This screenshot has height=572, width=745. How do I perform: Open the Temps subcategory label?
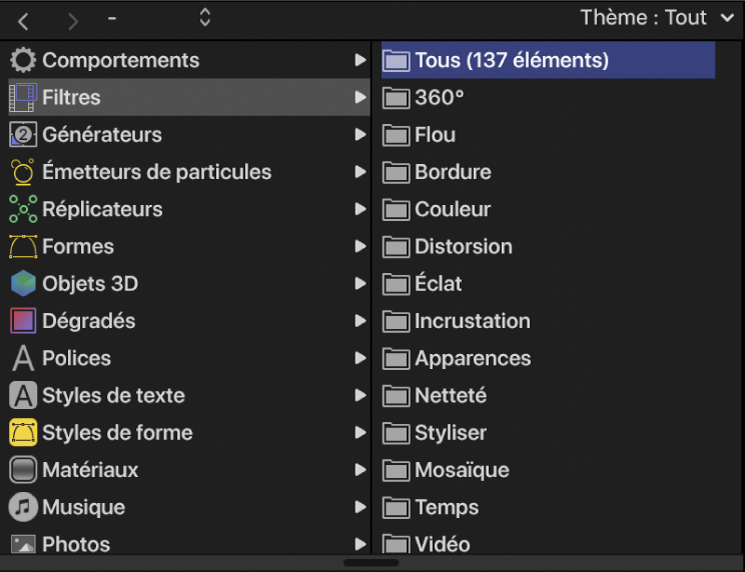click(x=447, y=507)
